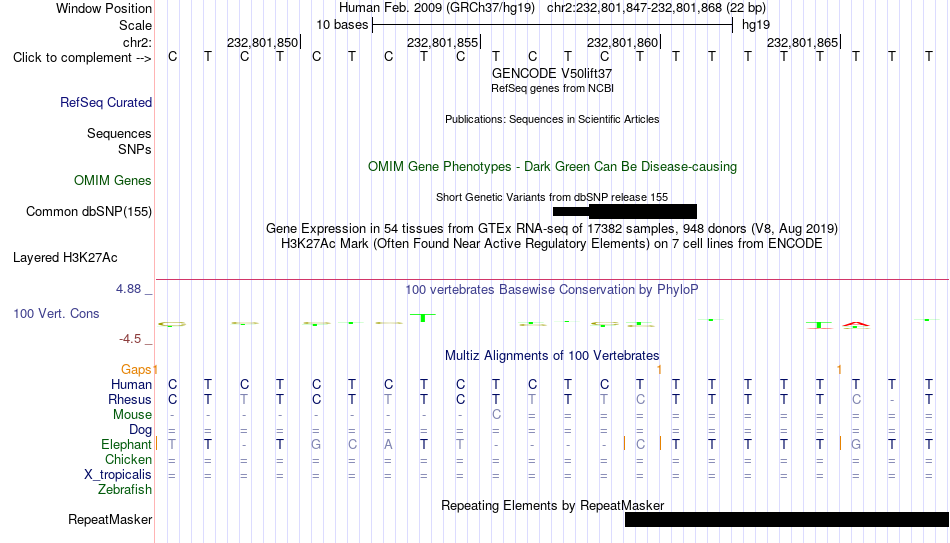Select the Elephant species row label
This screenshot has height=543, width=950.
(127, 444)
